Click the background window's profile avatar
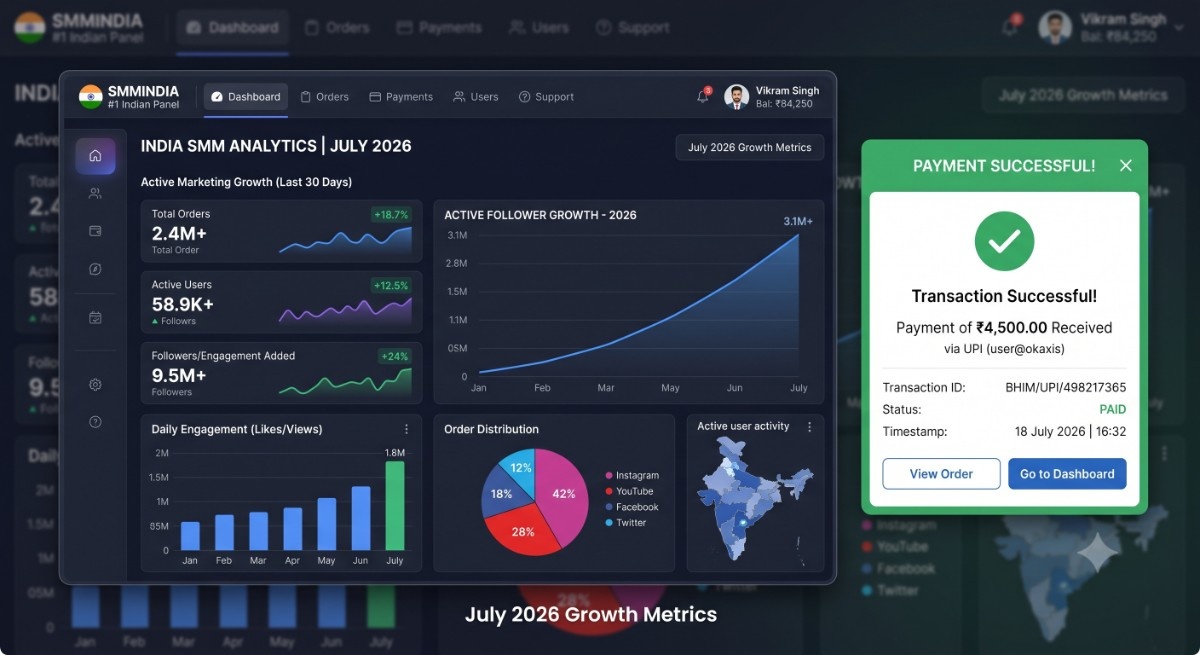1200x655 pixels. coord(1055,27)
